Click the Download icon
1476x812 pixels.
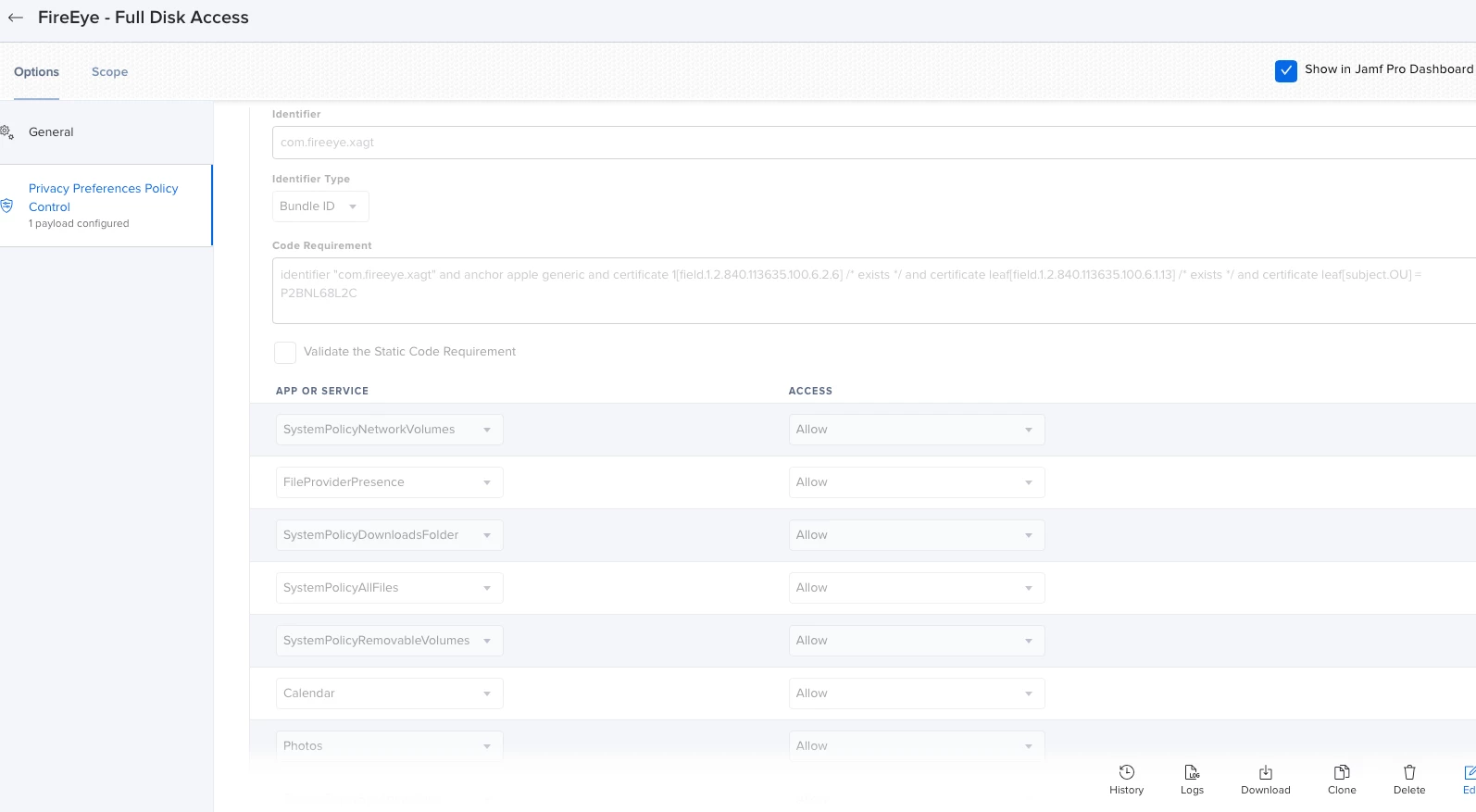pyautogui.click(x=1266, y=772)
